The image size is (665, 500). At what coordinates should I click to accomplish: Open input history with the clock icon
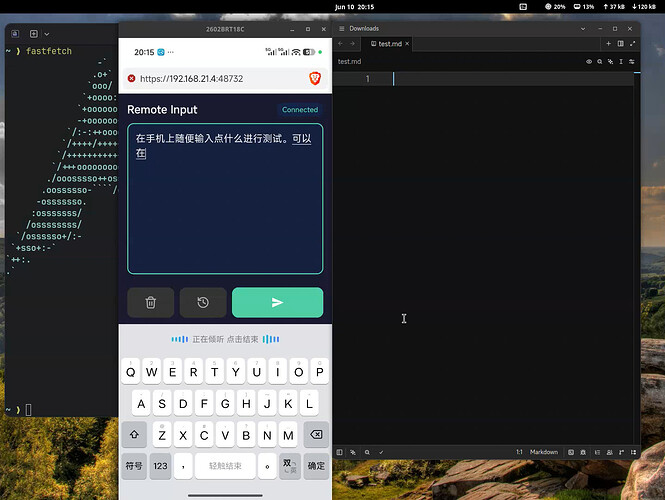point(203,302)
